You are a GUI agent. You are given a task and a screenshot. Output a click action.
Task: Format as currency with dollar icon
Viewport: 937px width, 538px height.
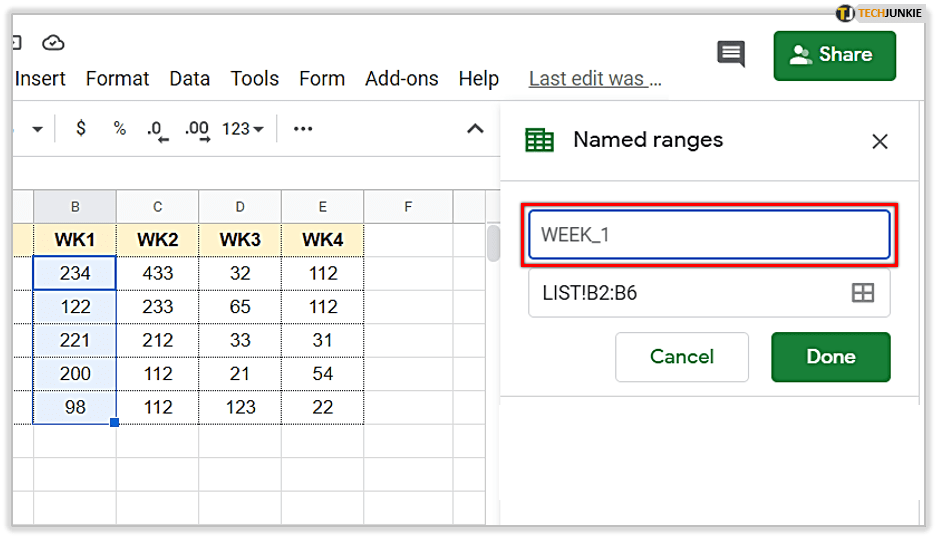click(x=81, y=128)
